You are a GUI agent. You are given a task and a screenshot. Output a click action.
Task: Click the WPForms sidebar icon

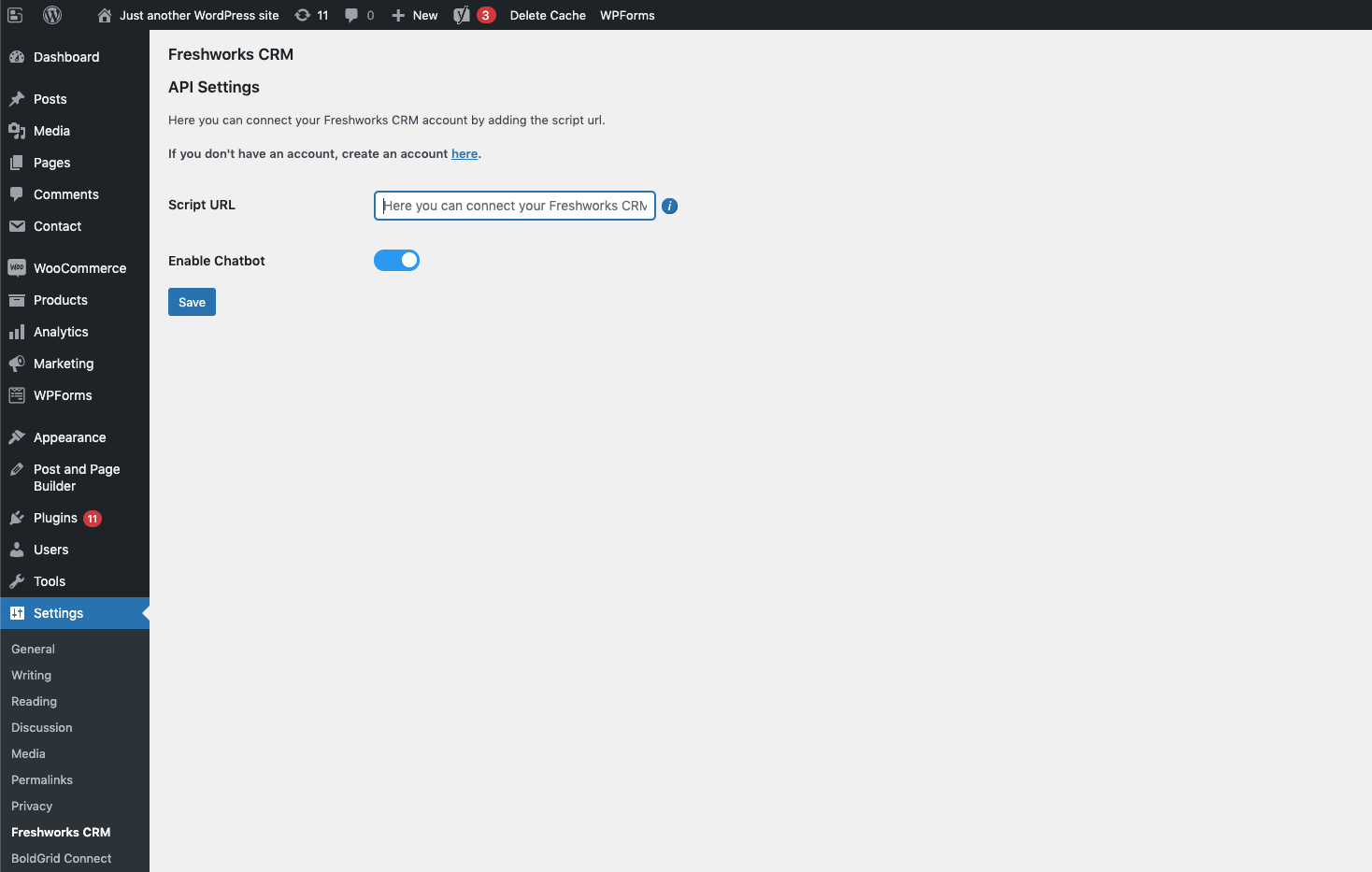click(x=17, y=395)
